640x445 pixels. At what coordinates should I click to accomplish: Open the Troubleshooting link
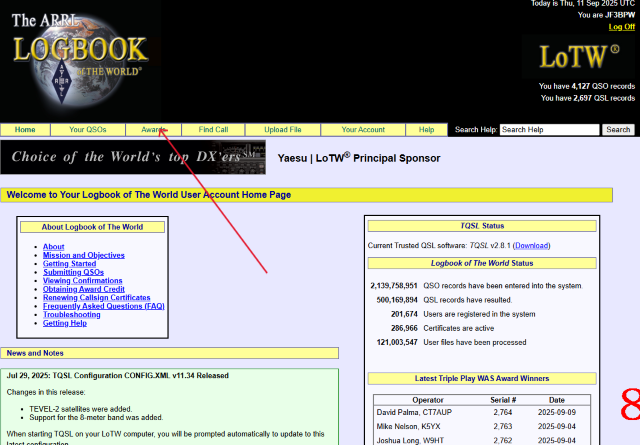[71, 315]
